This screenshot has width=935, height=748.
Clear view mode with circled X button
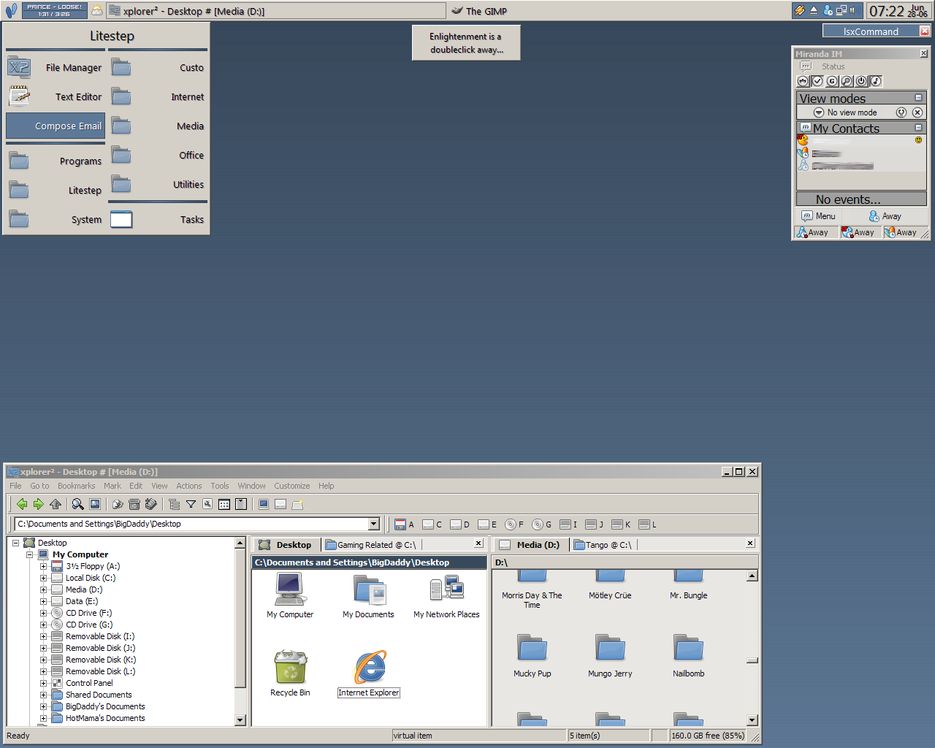[x=918, y=112]
